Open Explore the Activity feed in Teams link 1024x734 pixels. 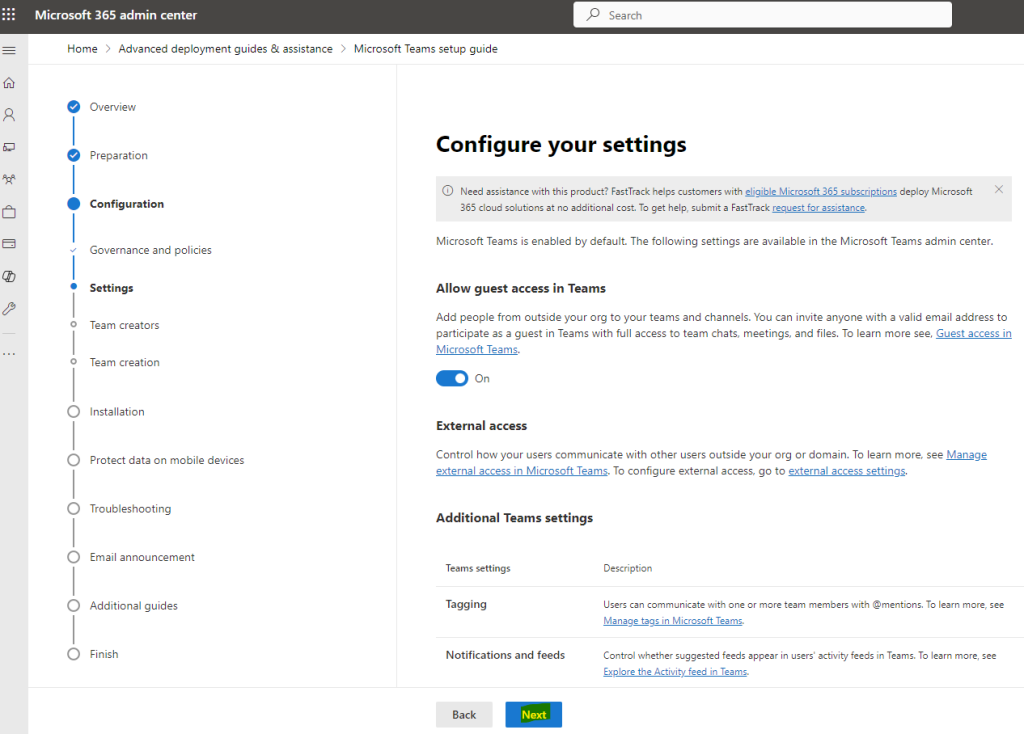675,672
